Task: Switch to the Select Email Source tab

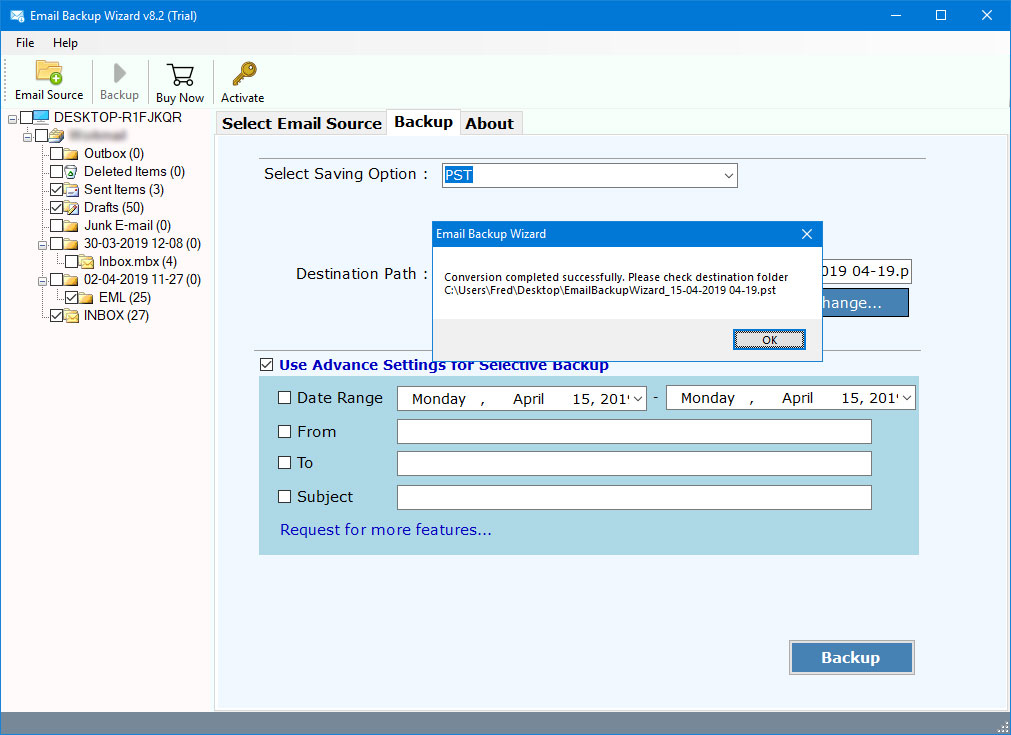Action: point(302,124)
